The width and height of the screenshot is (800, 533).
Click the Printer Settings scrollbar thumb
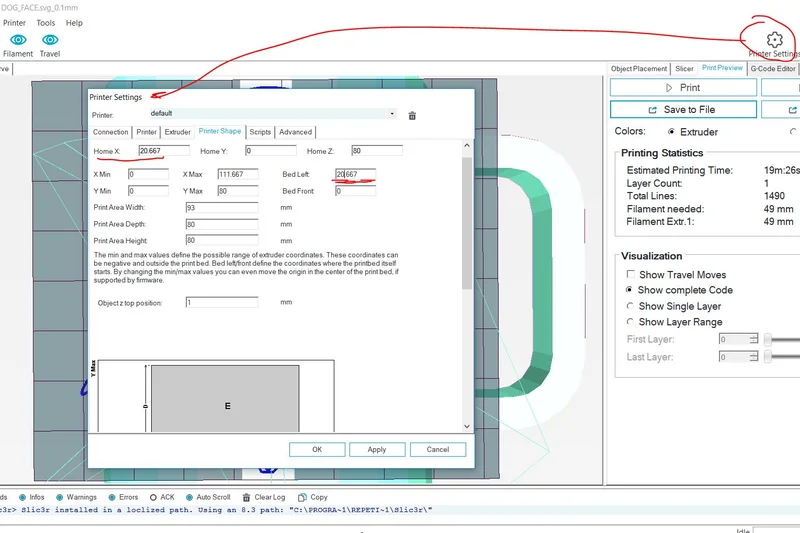point(466,223)
